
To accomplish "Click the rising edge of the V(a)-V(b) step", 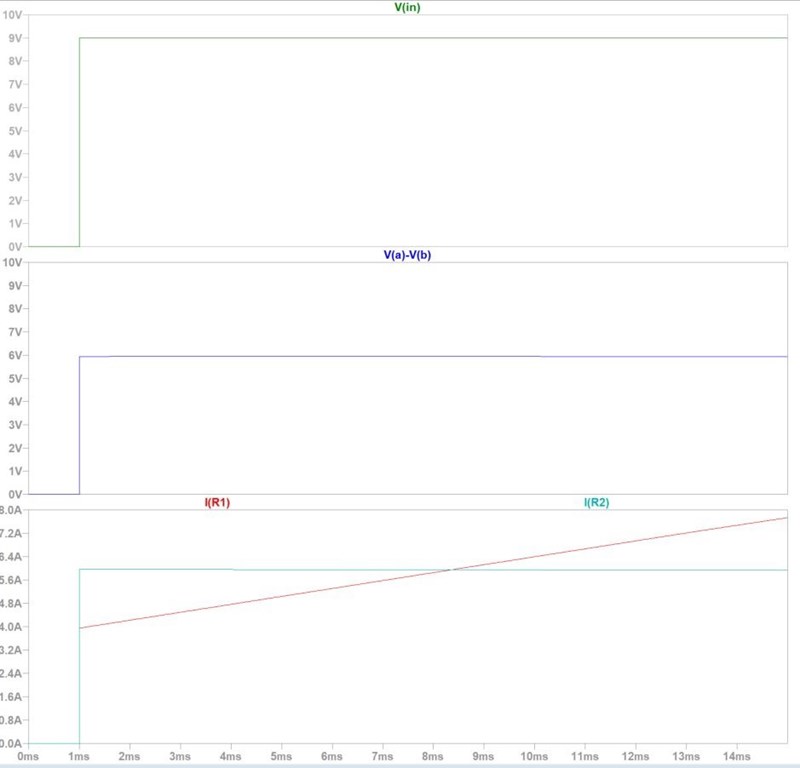I will pos(80,425).
